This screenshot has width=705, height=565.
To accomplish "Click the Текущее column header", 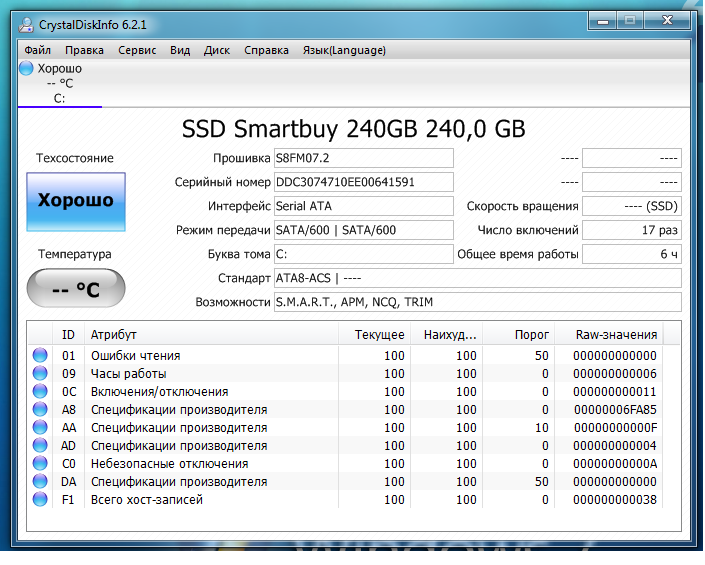I will coord(375,334).
